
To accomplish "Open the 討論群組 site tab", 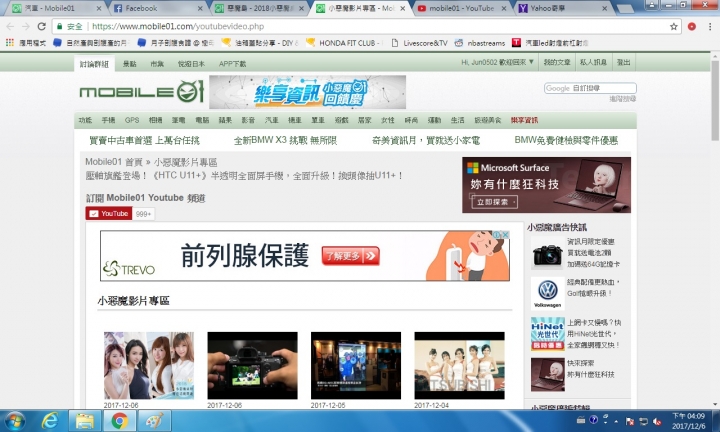I will [x=94, y=64].
